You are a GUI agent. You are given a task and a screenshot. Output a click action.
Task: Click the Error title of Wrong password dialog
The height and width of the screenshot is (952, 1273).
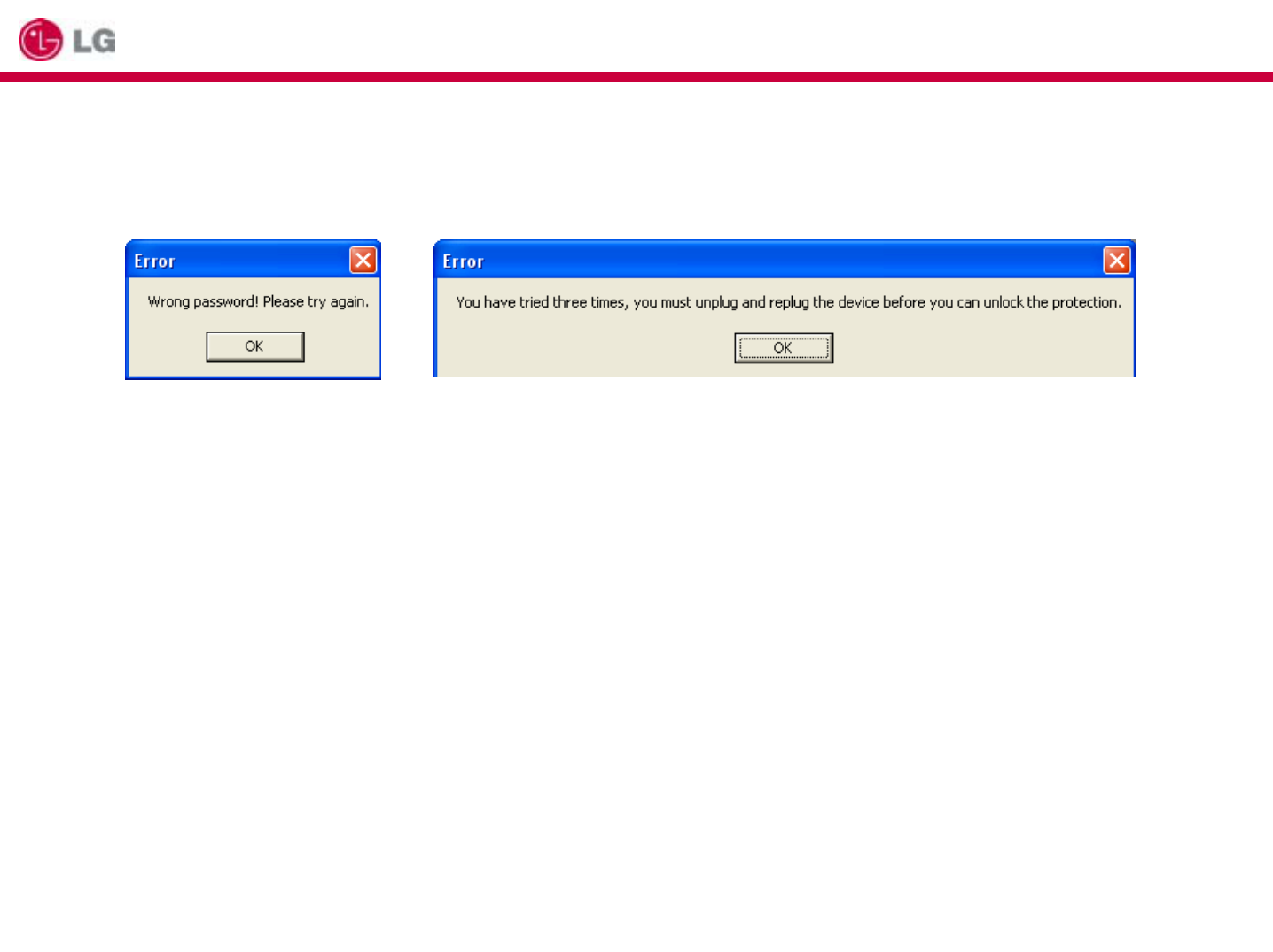coord(154,261)
